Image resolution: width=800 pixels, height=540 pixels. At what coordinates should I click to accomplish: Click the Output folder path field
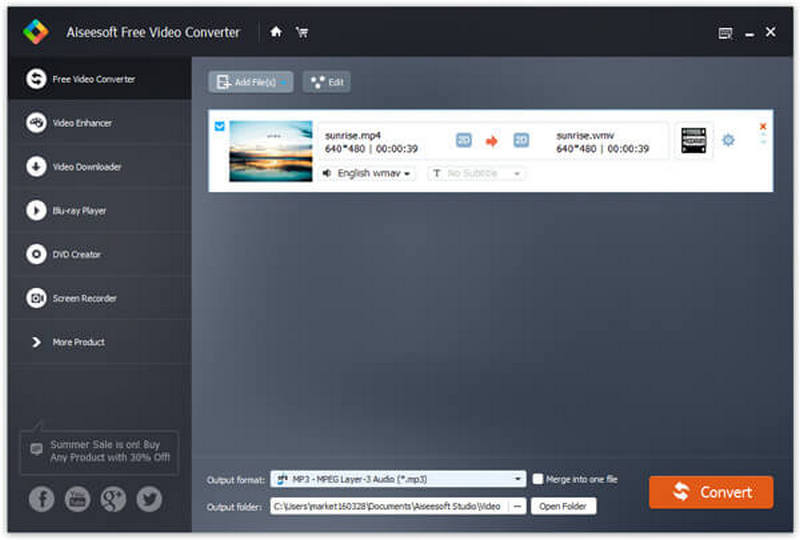(390, 506)
